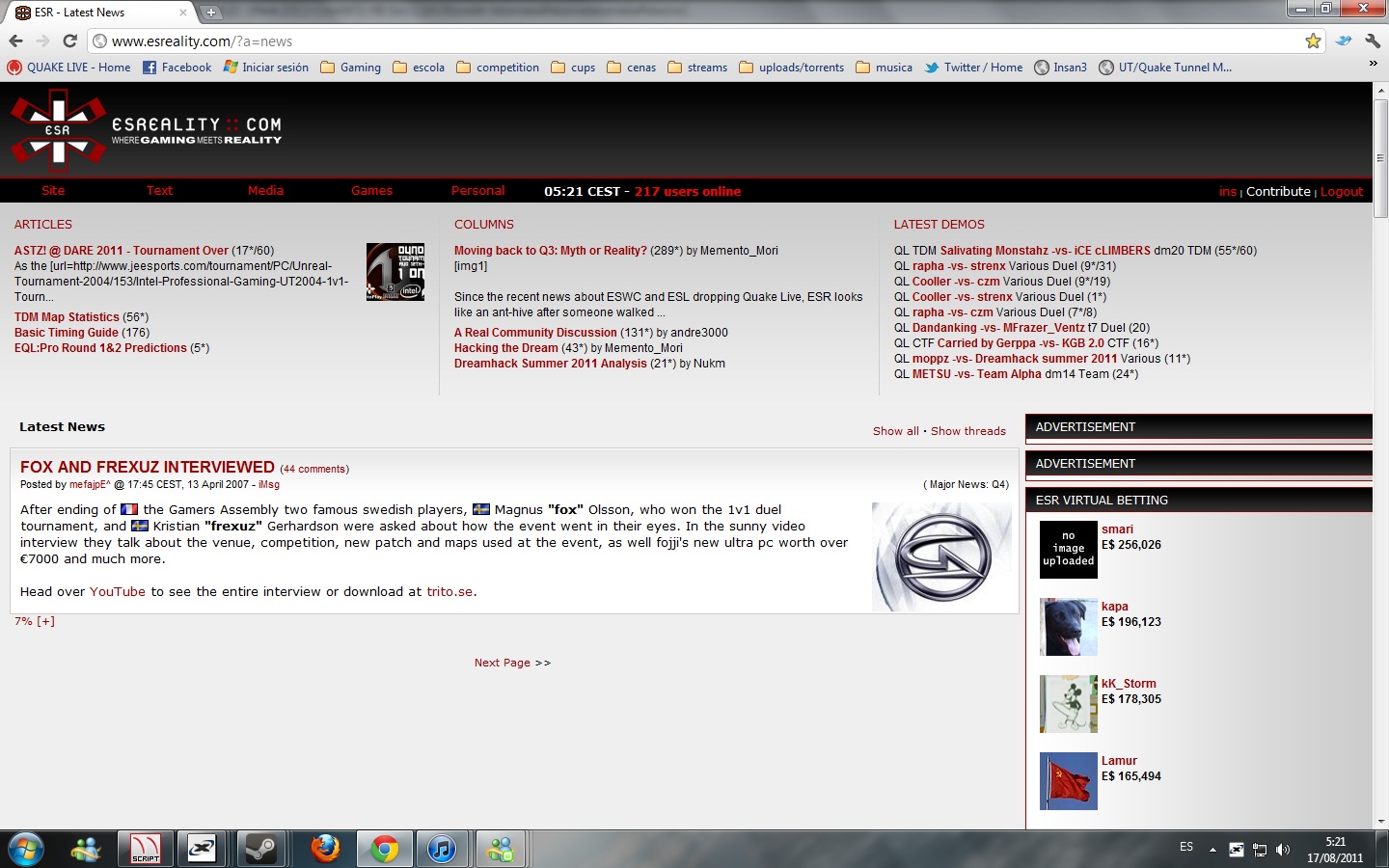1389x868 pixels.
Task: Click the URL address bar field
Action: point(675,41)
